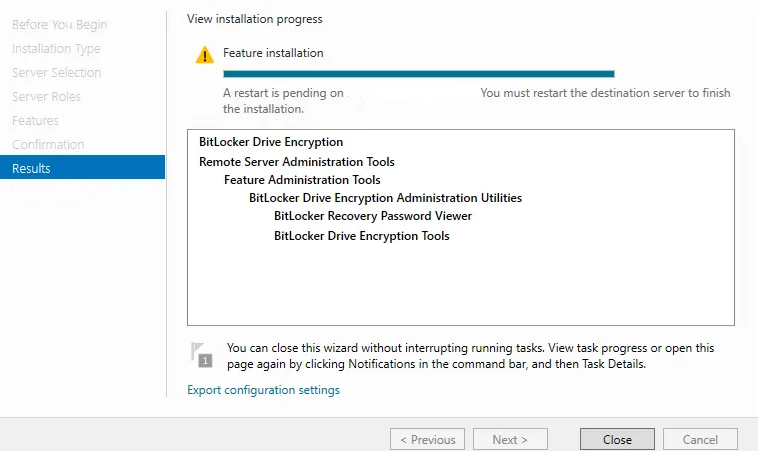The width and height of the screenshot is (770, 451).
Task: Select BitLocker Recovery Password Viewer item
Action: pos(372,216)
